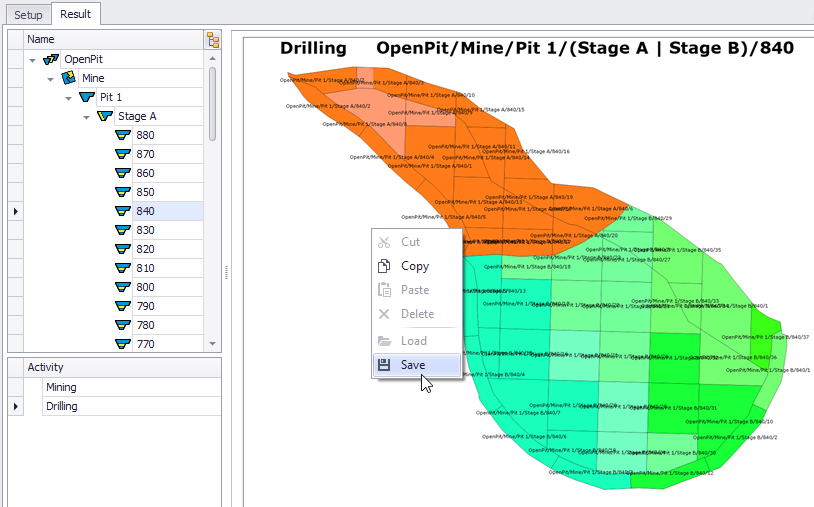Click the Save floppy disk icon

(383, 365)
